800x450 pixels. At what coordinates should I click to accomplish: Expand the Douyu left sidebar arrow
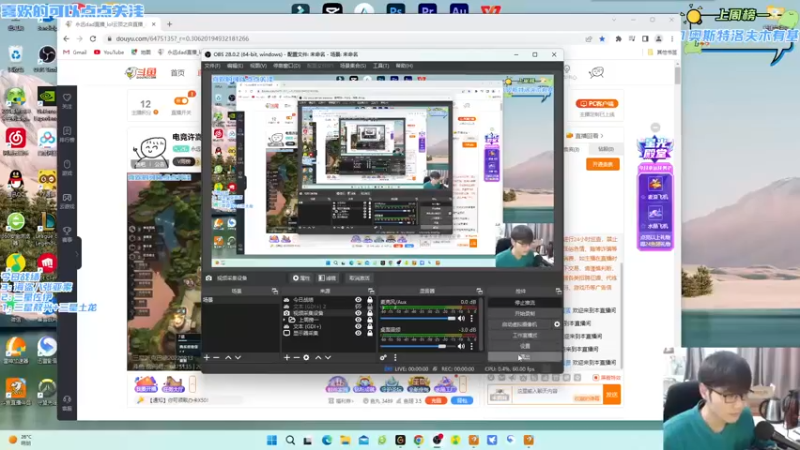click(77, 254)
